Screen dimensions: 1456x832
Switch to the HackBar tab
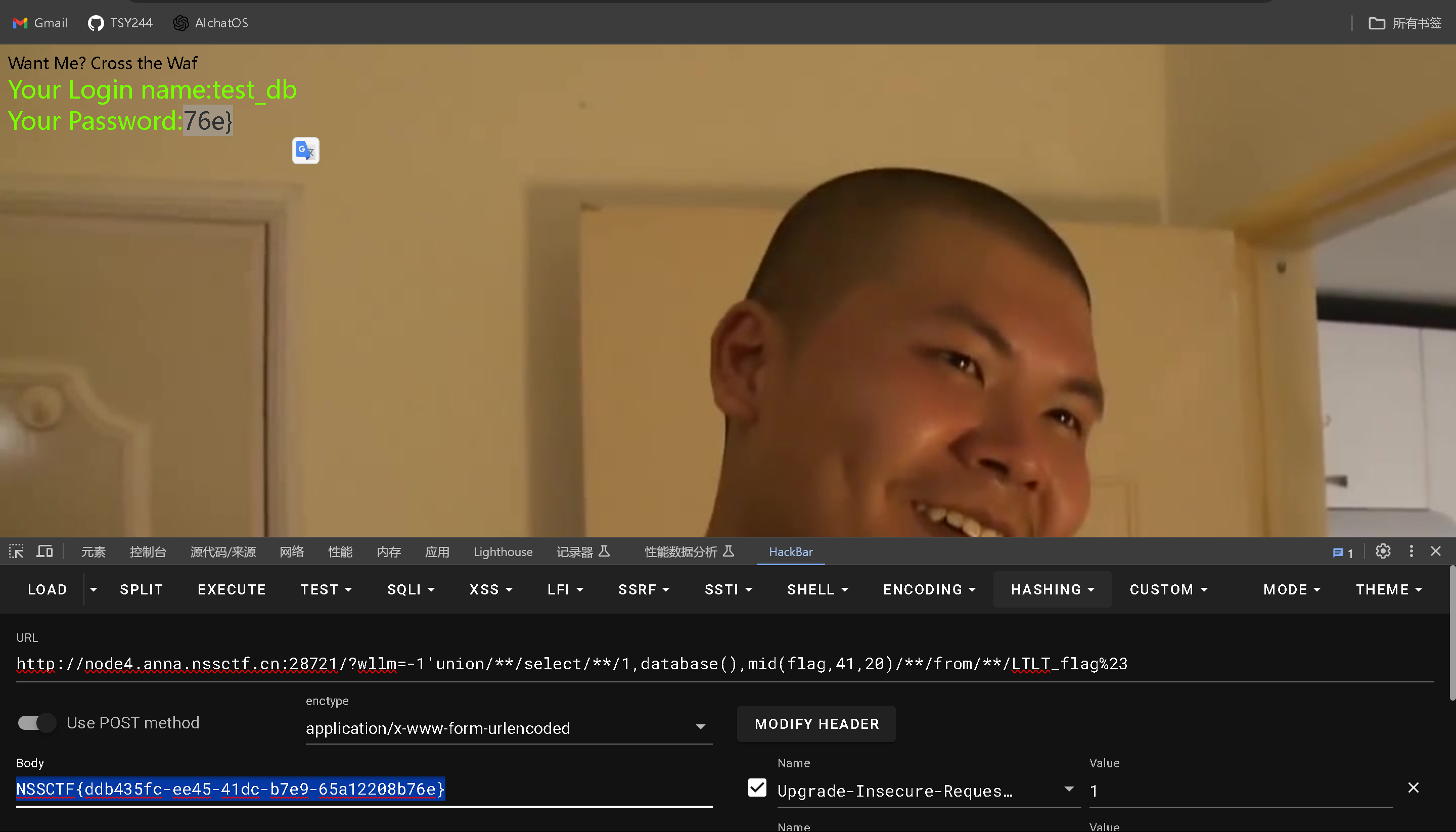(790, 551)
